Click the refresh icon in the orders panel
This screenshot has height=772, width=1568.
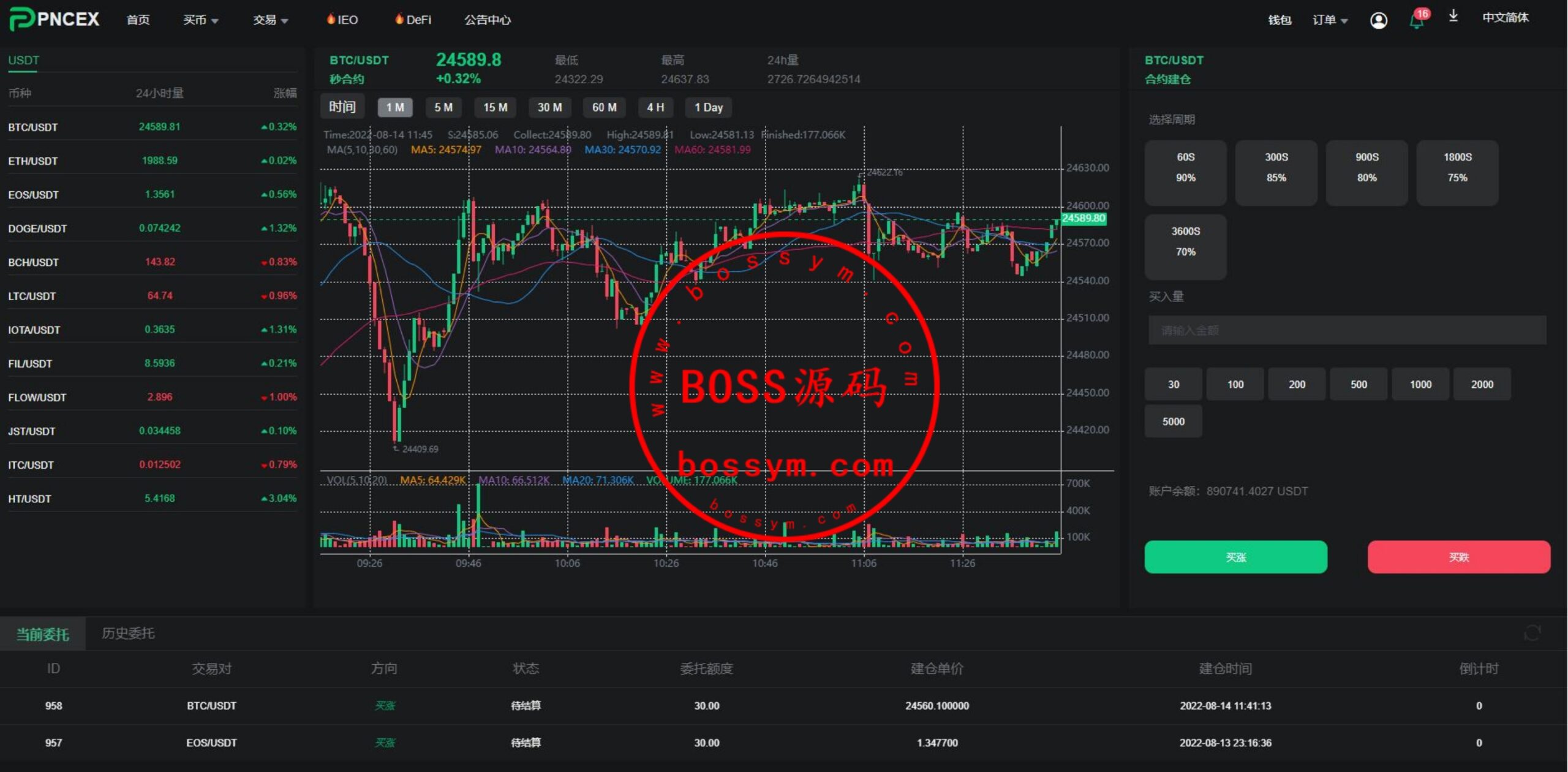1532,633
